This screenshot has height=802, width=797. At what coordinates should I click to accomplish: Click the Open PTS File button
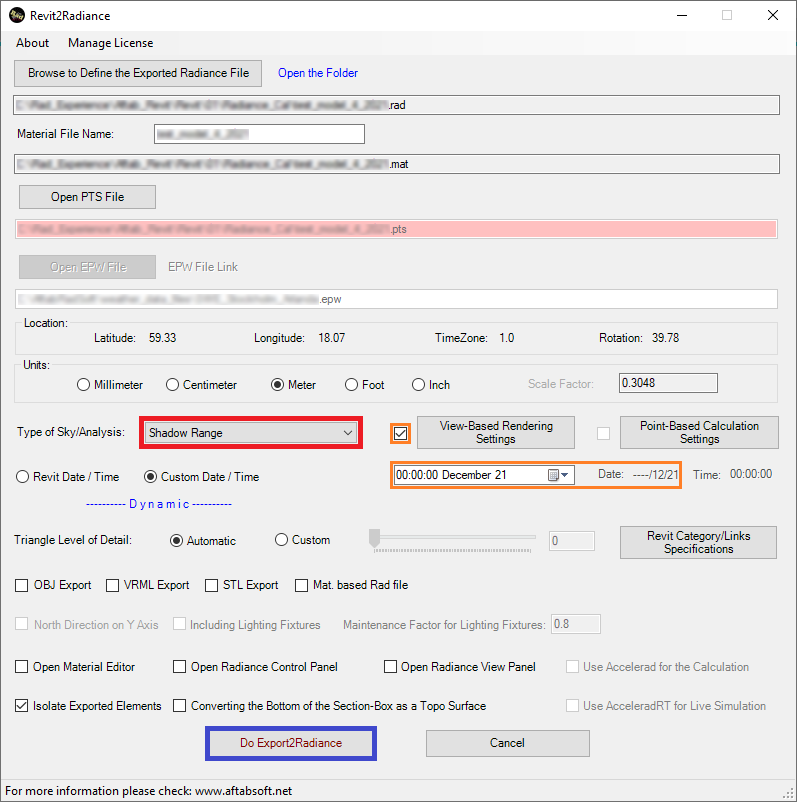pyautogui.click(x=87, y=197)
